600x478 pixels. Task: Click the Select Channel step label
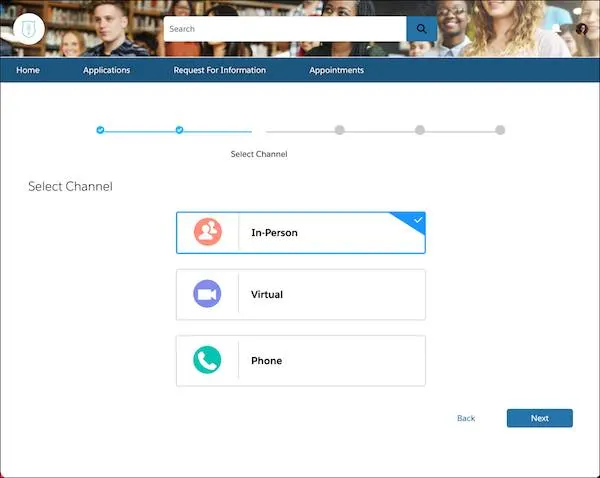[259, 154]
